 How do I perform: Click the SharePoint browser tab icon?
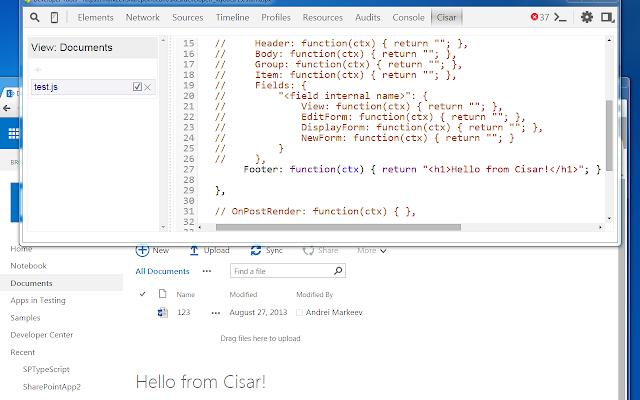point(10,93)
